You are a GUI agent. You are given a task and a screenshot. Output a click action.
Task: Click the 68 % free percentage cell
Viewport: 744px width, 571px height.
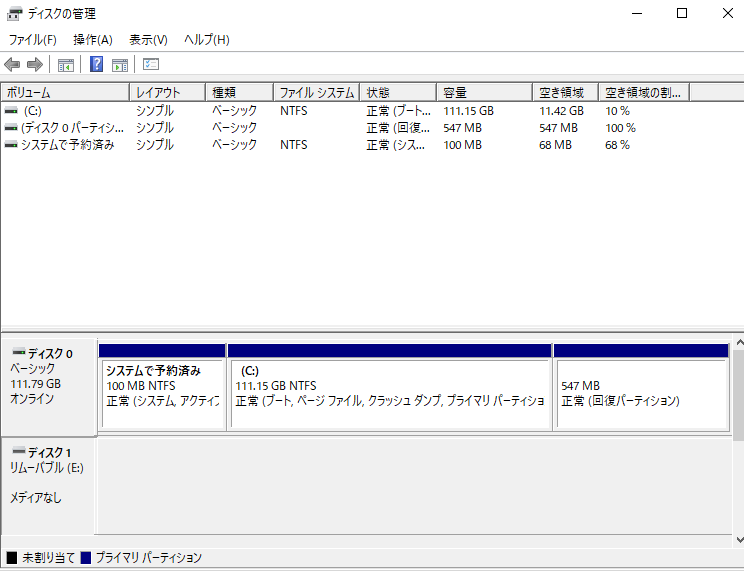click(x=617, y=145)
